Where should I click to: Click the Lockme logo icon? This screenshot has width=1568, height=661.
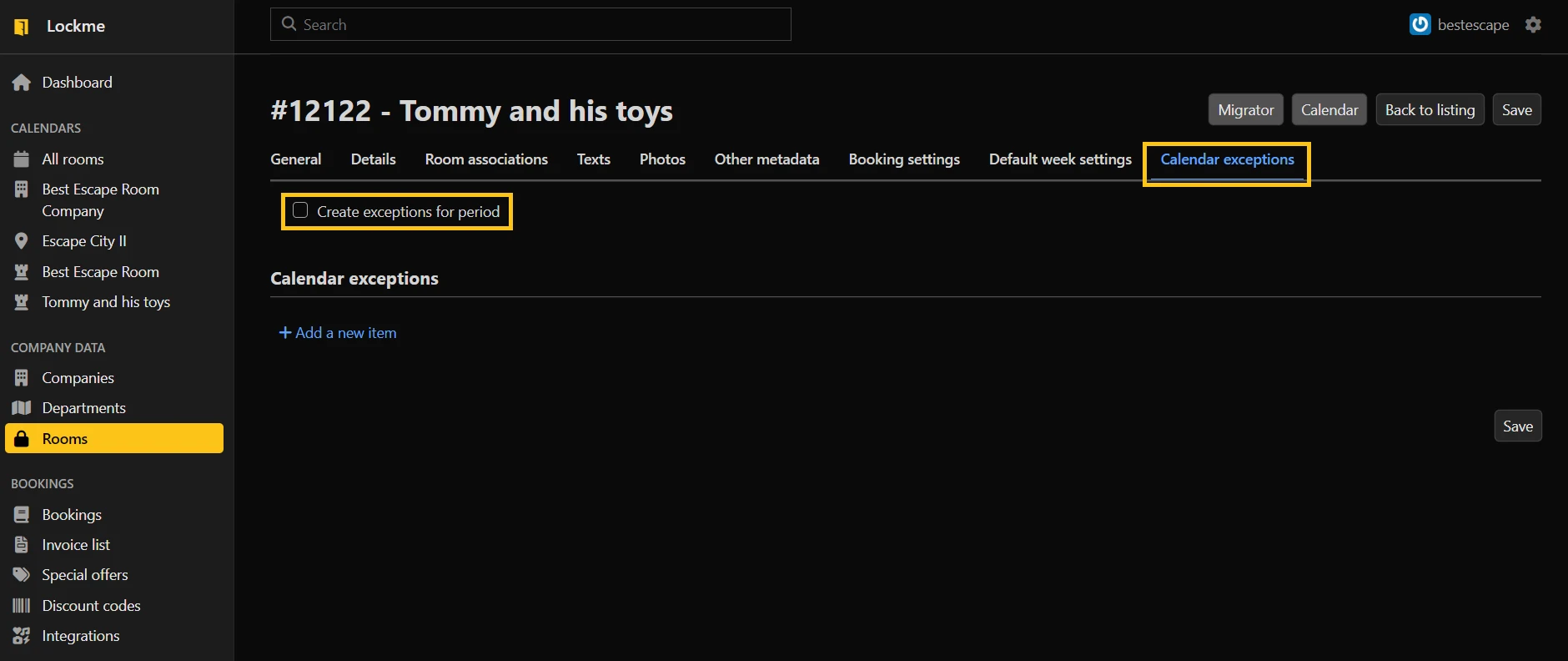click(x=22, y=27)
